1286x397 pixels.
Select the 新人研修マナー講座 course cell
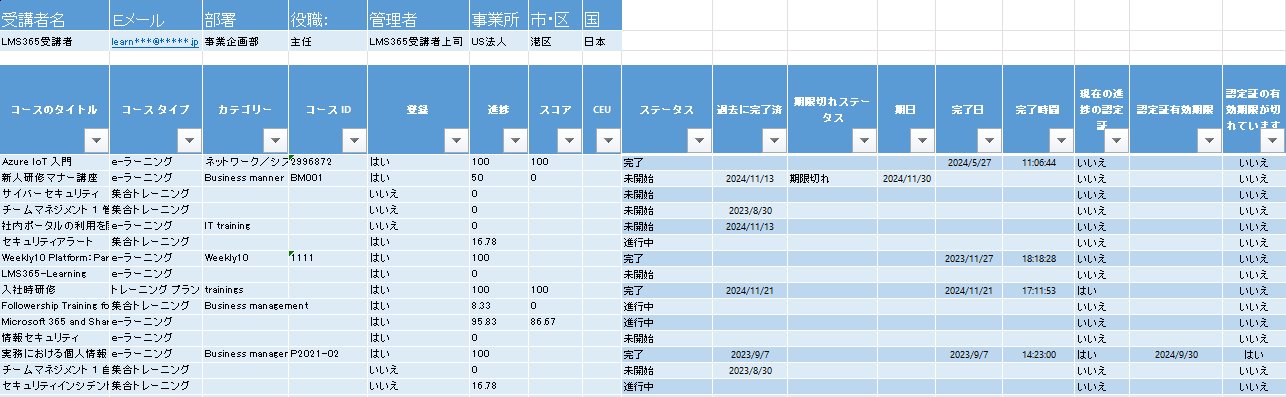54,177
